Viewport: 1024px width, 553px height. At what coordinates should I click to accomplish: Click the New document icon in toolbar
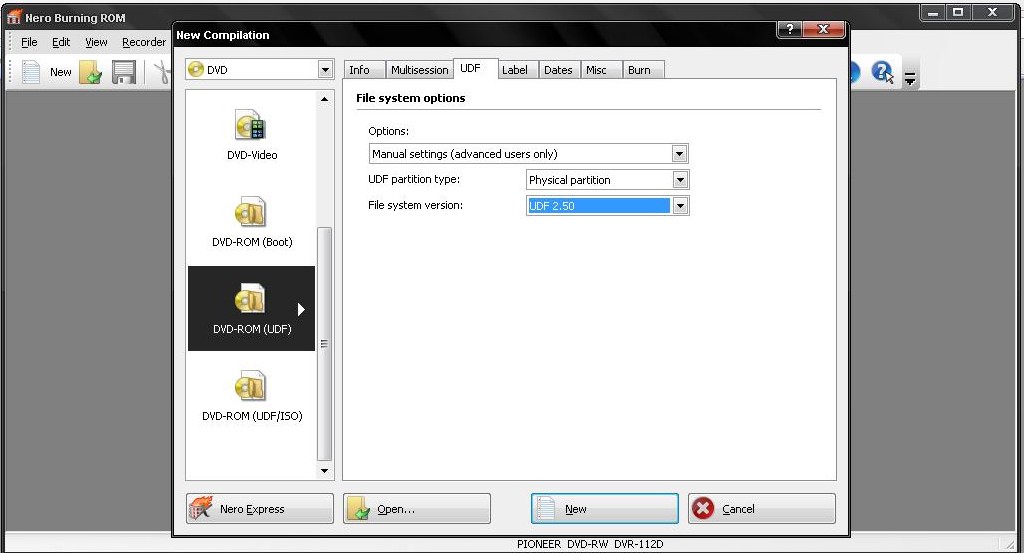[x=31, y=72]
